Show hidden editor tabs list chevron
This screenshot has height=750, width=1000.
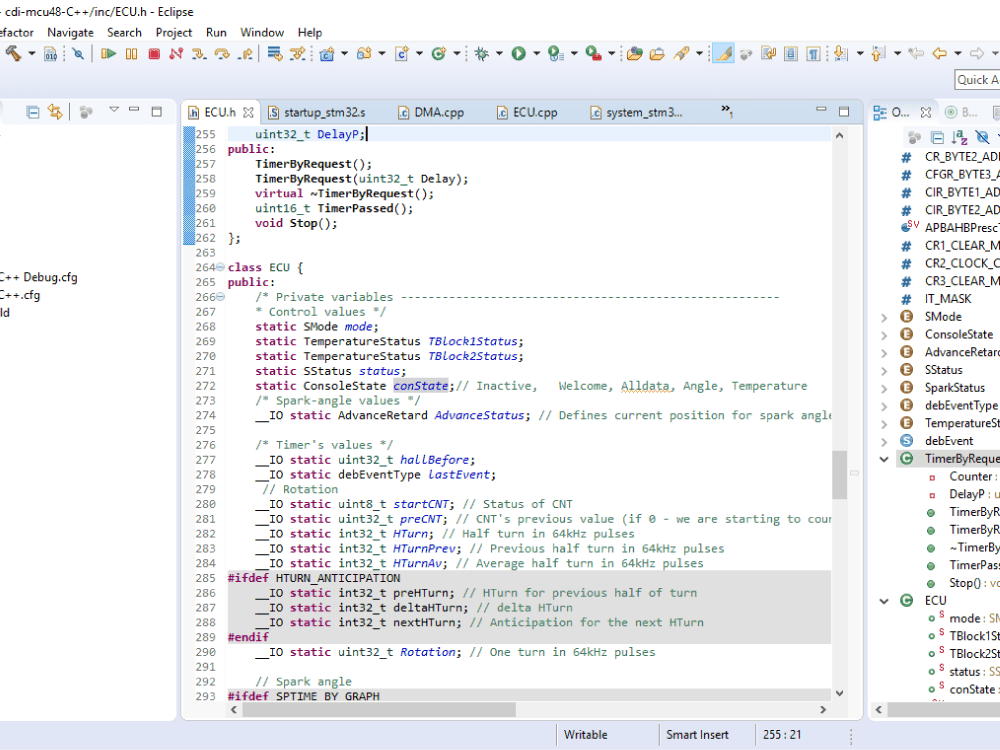pos(726,111)
